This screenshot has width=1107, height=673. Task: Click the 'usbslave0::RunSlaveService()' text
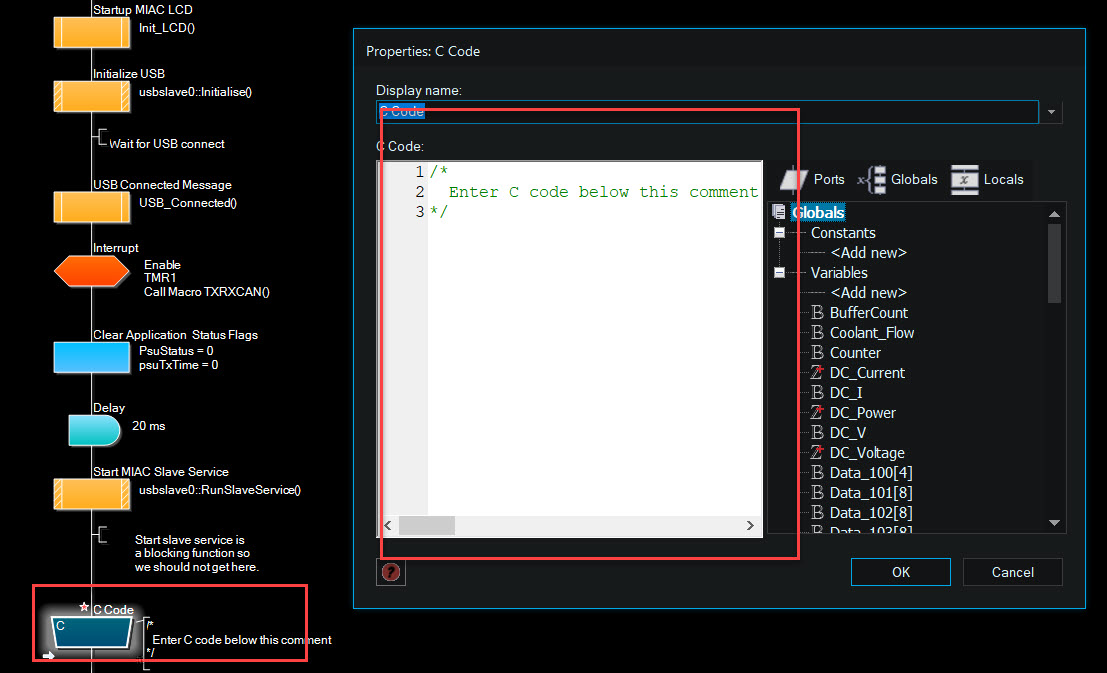pos(220,490)
